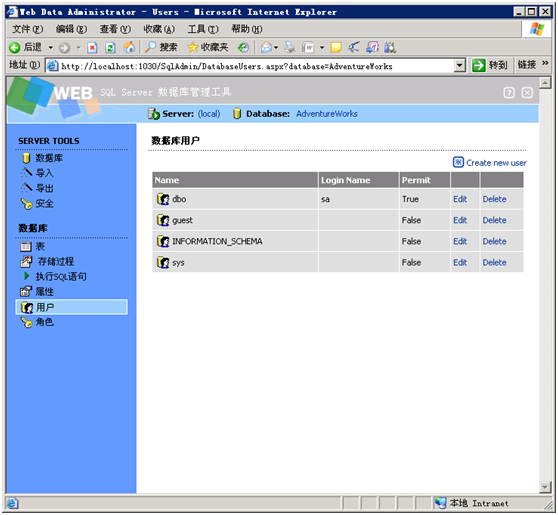Open the Edit icon's dropdown arrow
This screenshot has width=558, height=515.
click(x=322, y=47)
